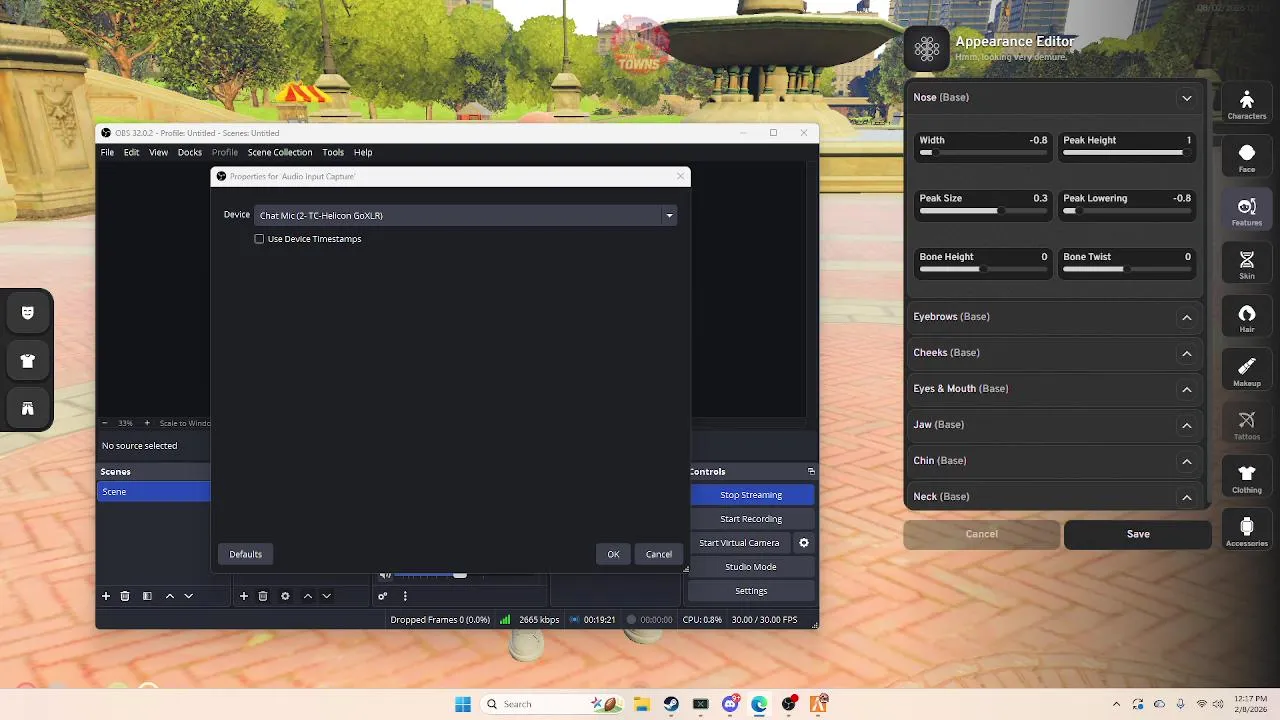Open OBS Studio icon on taskbar

(x=789, y=704)
